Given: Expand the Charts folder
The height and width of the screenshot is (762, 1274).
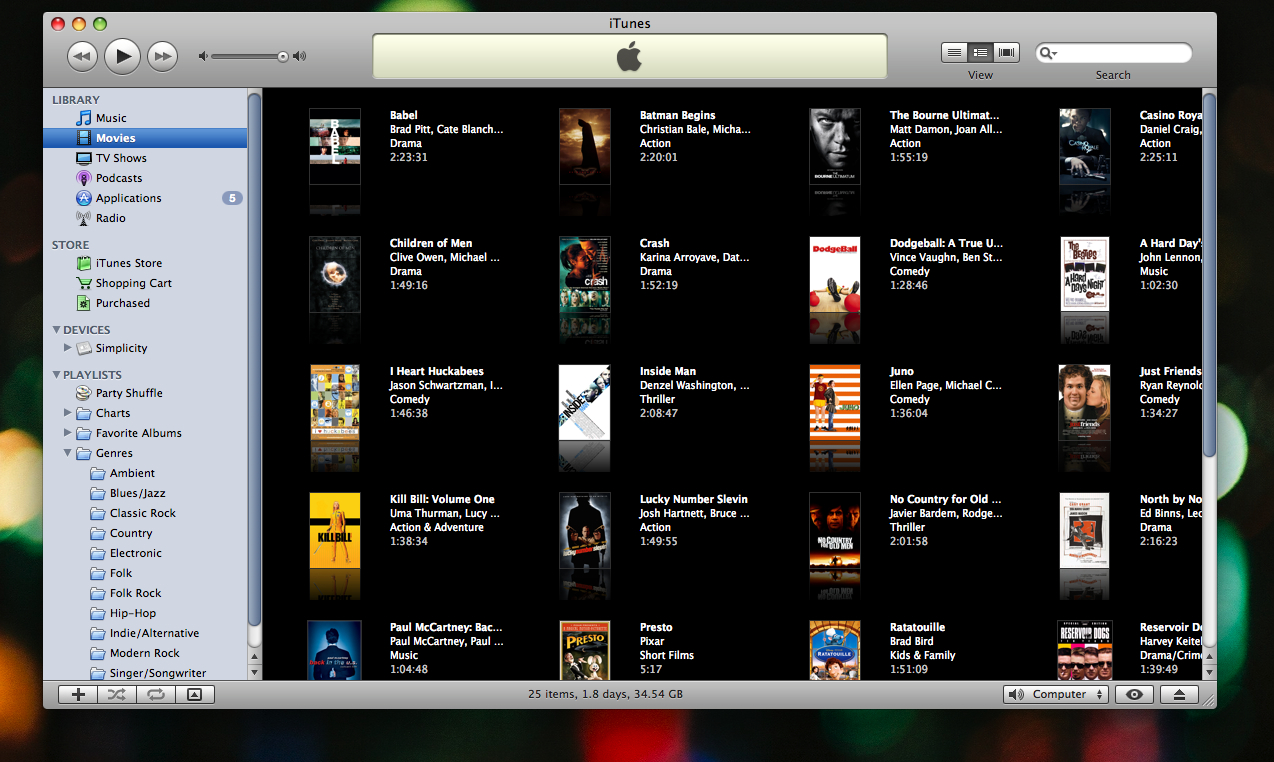Looking at the screenshot, I should [68, 413].
